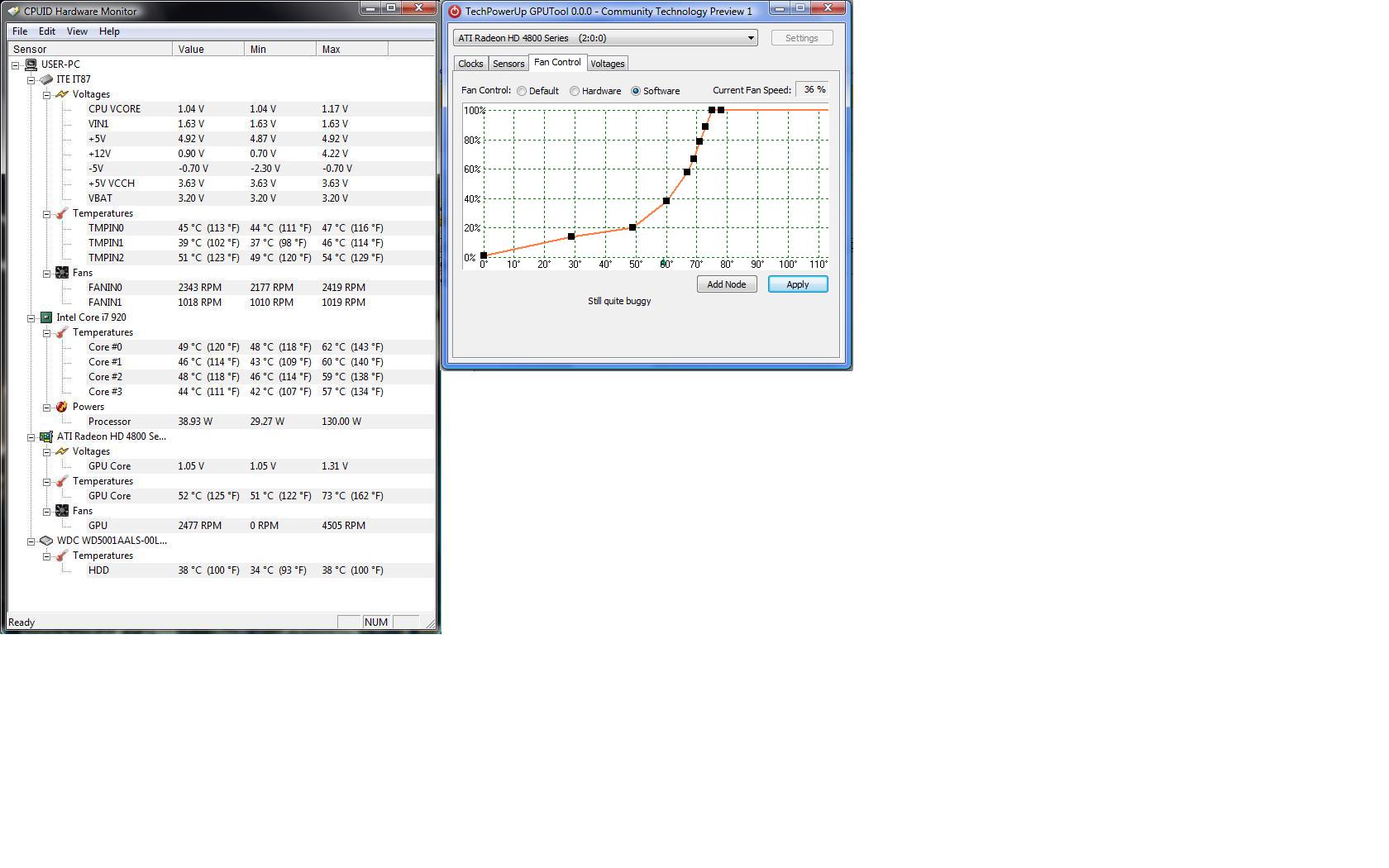1389x868 pixels.
Task: Open the ATI Radeon HD 4800 Series device dropdown
Action: pos(605,38)
